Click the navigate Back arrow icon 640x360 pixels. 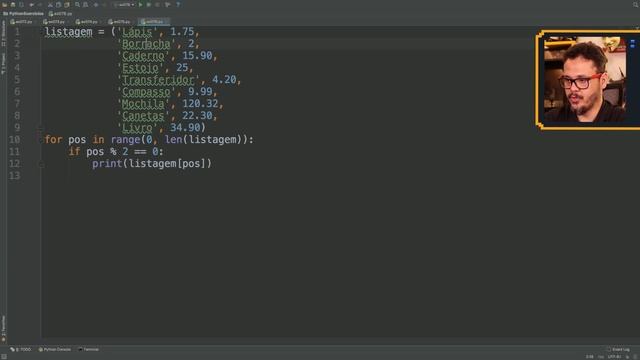[96, 5]
